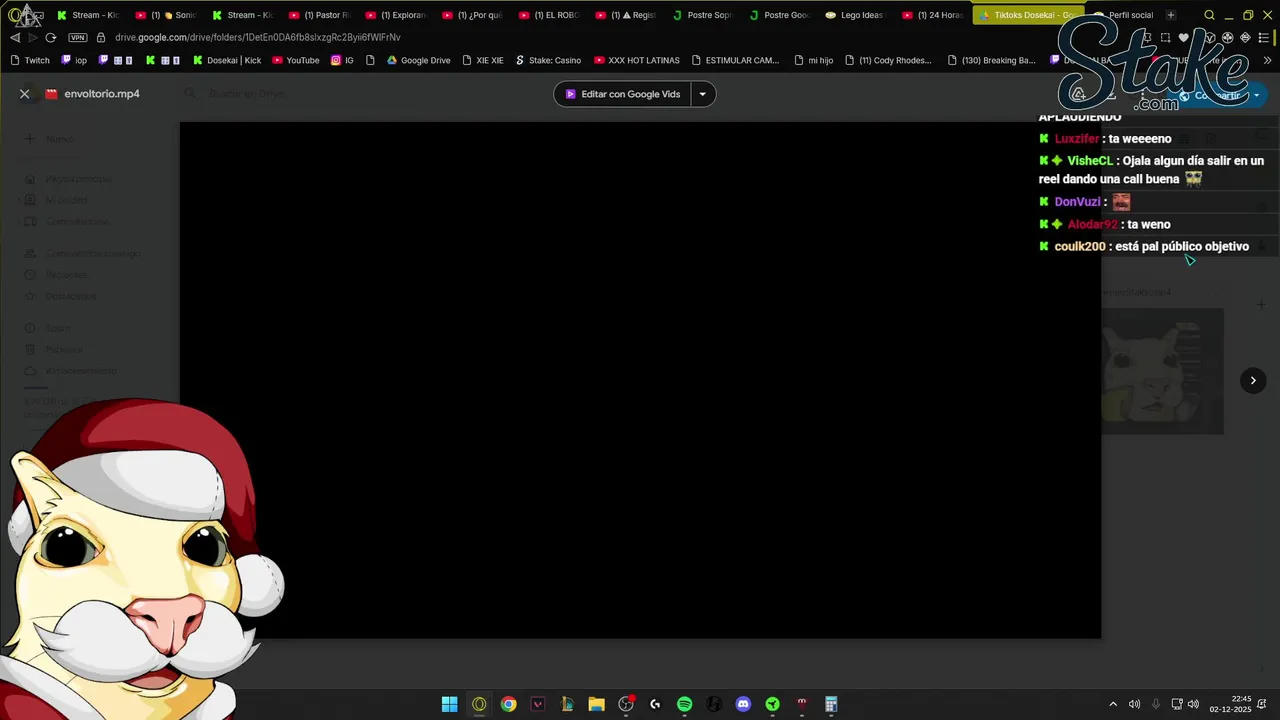Open the Windows Start menu

[450, 704]
